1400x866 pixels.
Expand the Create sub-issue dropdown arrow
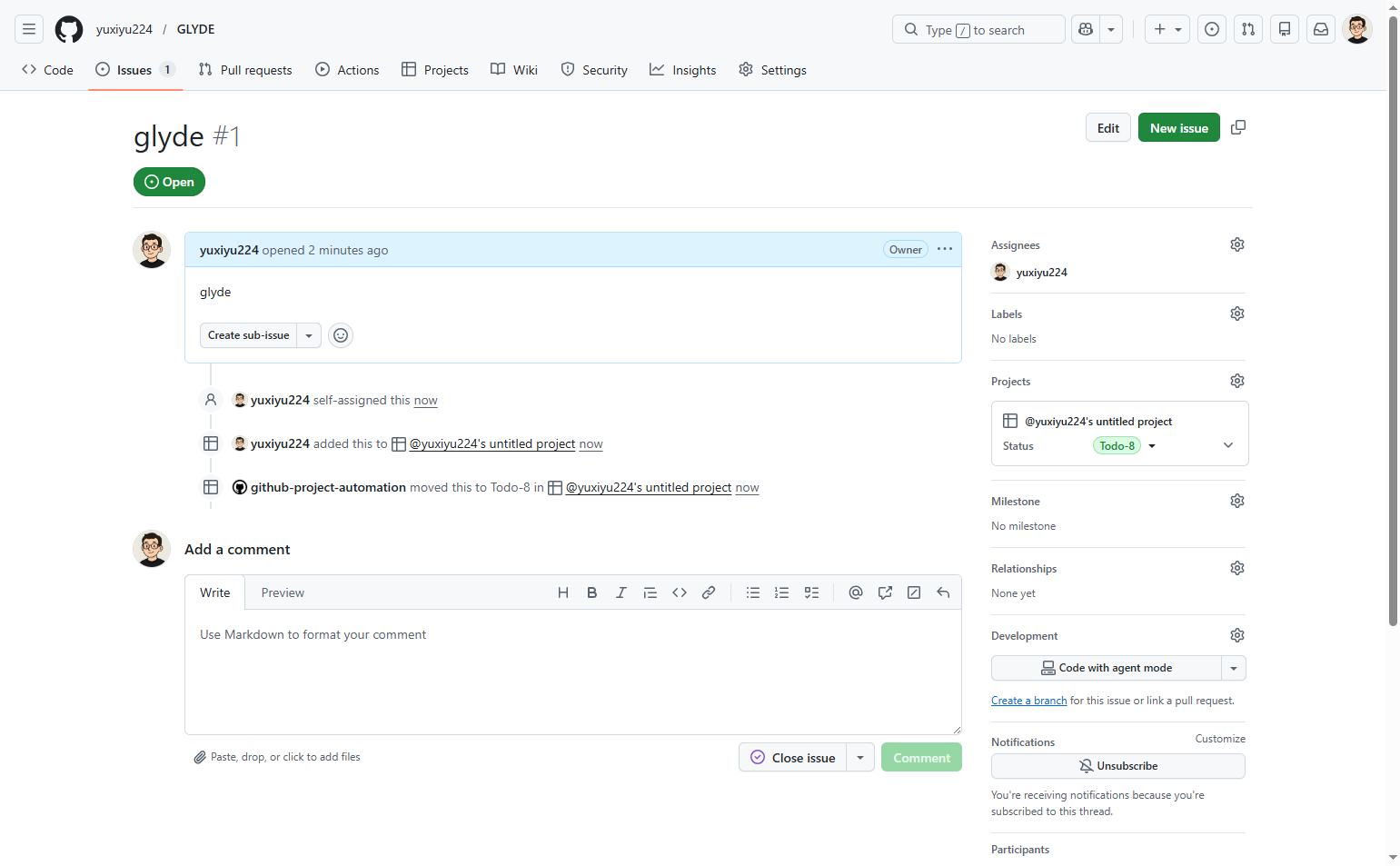pyautogui.click(x=309, y=335)
